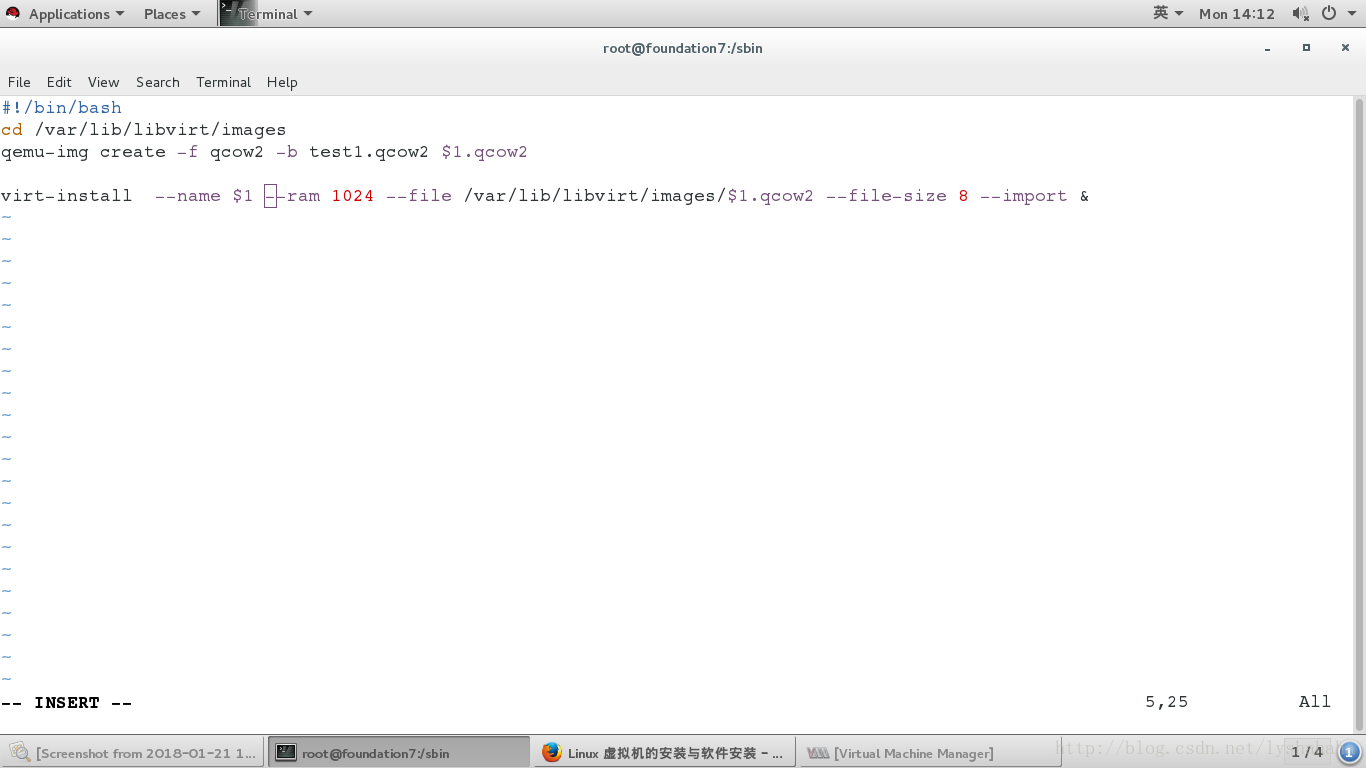Close the terminal window
Viewport: 1366px width, 768px height.
(x=1345, y=47)
